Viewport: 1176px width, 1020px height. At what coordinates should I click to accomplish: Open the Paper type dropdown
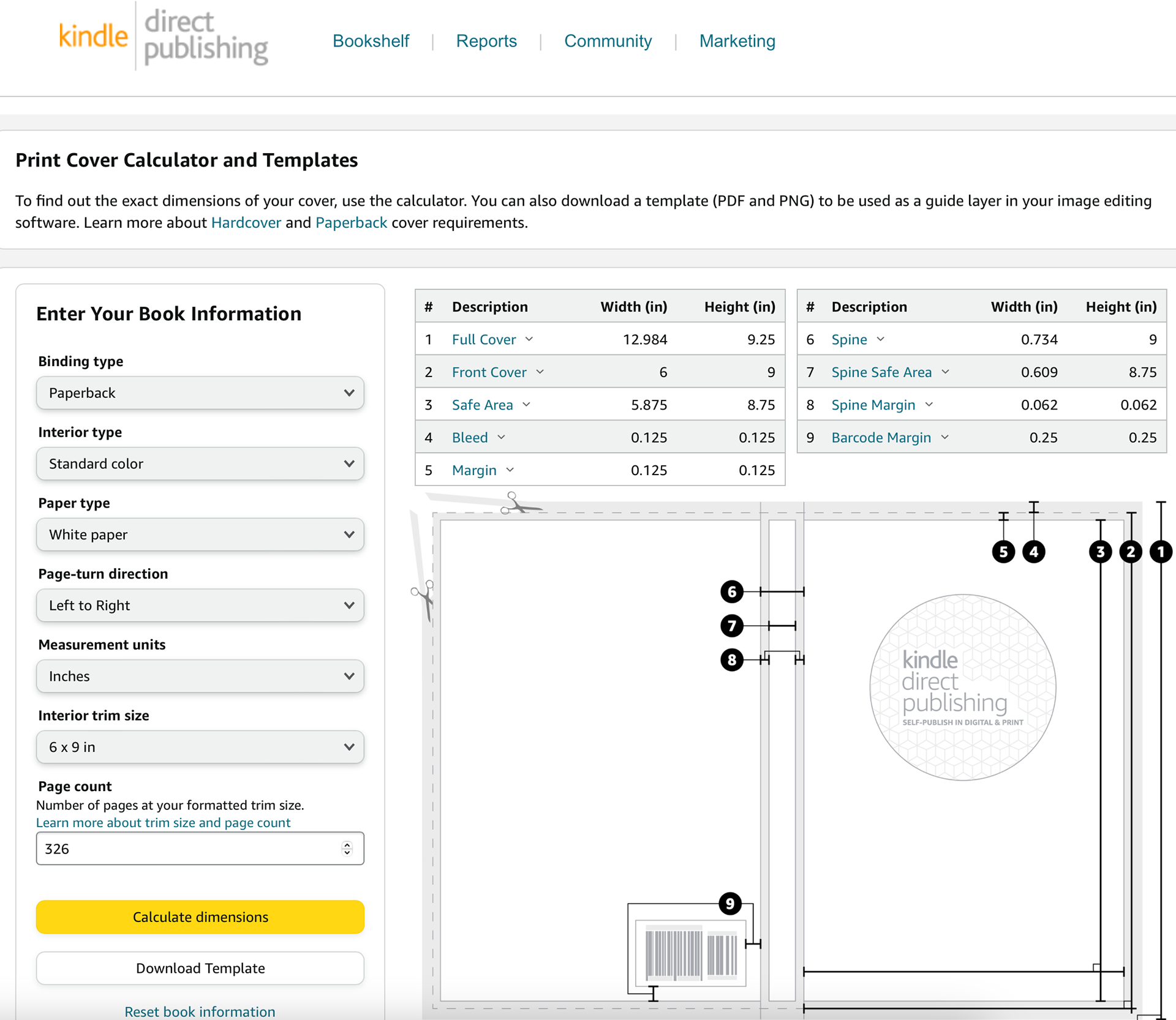point(200,534)
